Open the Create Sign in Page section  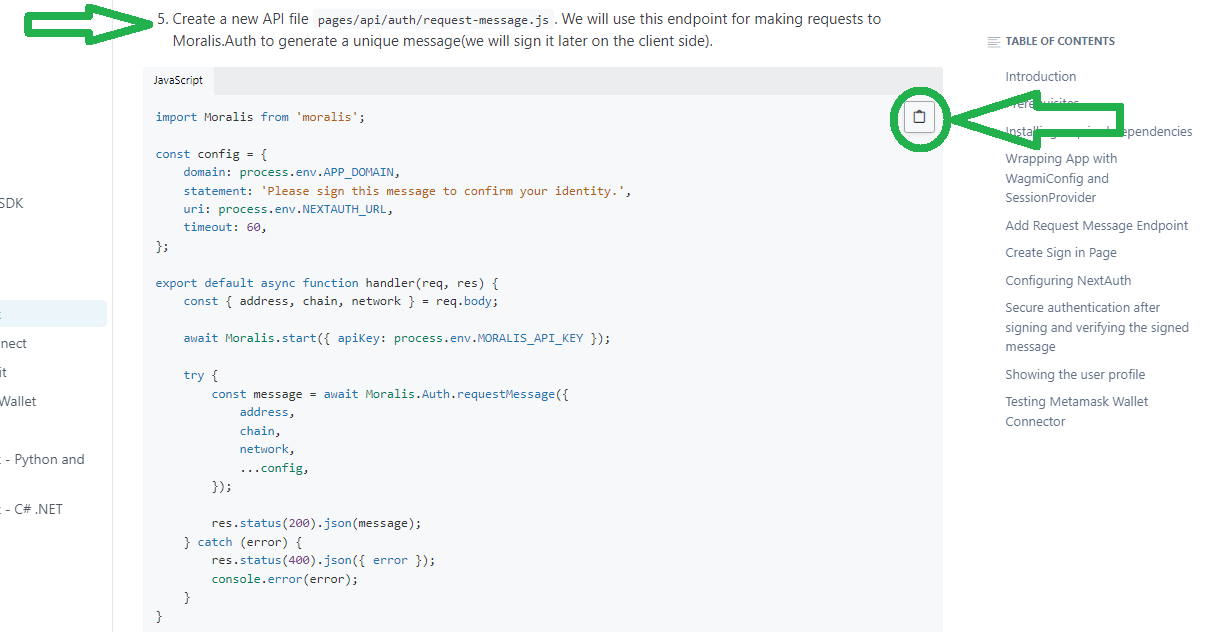1061,253
